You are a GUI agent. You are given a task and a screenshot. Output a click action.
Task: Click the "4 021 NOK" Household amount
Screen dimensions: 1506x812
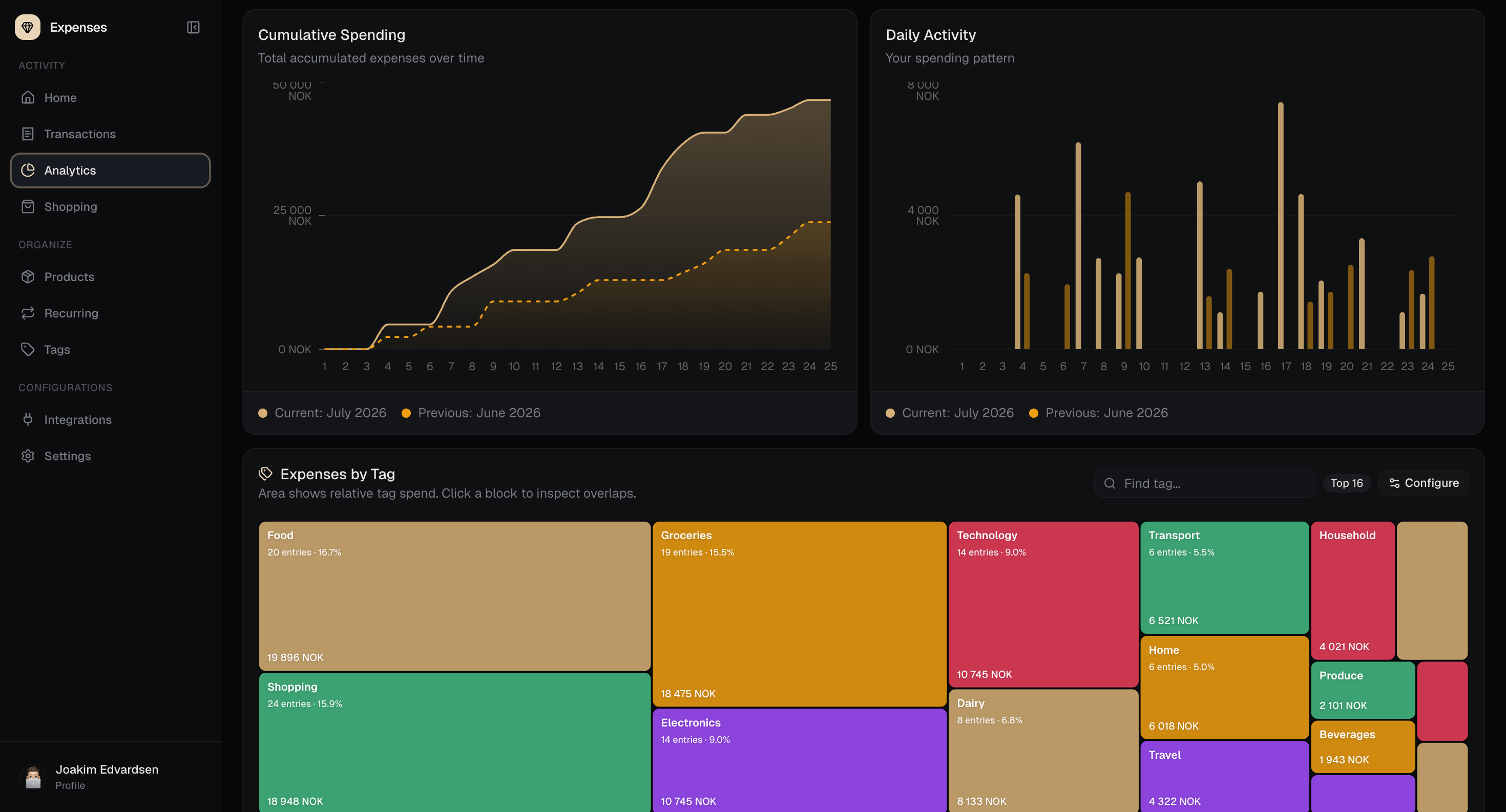1344,647
